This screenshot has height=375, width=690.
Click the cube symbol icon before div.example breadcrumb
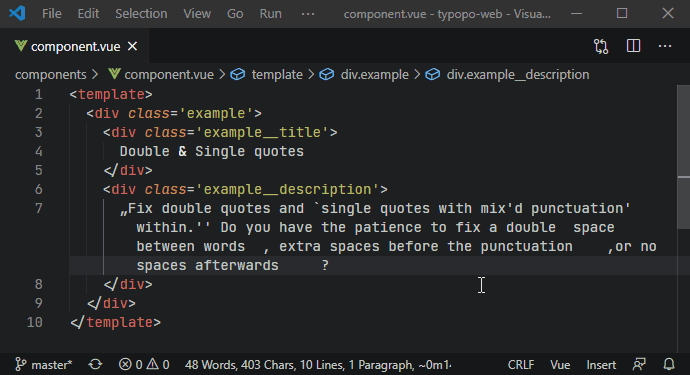(x=327, y=74)
